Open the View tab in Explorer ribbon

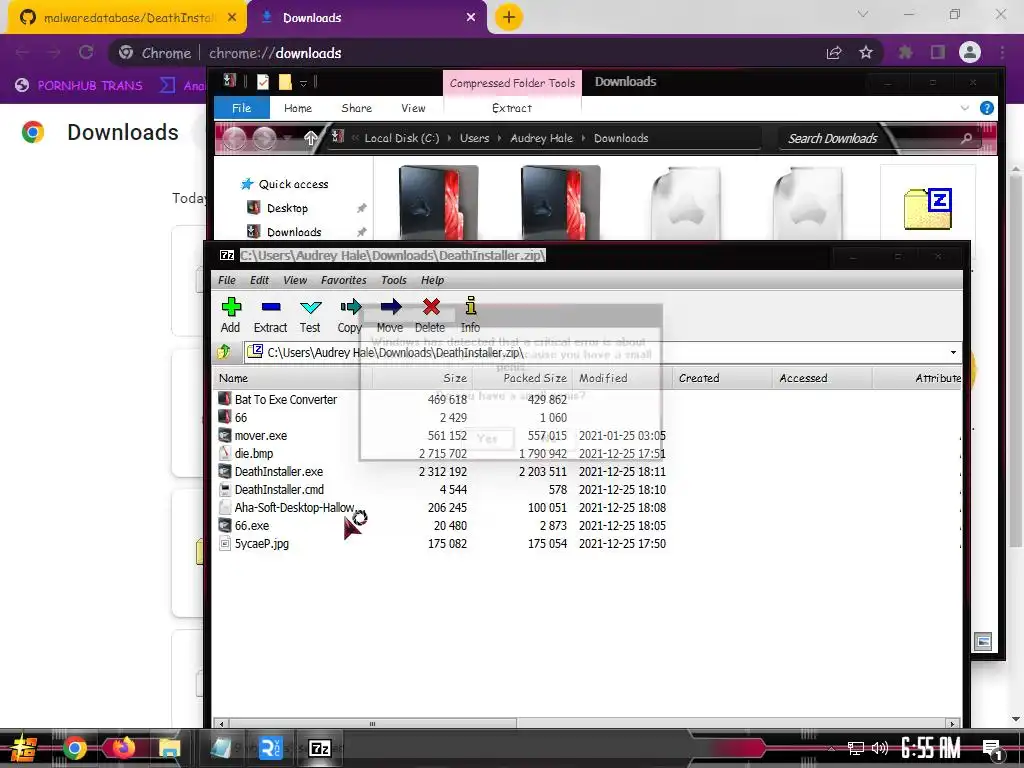(413, 108)
